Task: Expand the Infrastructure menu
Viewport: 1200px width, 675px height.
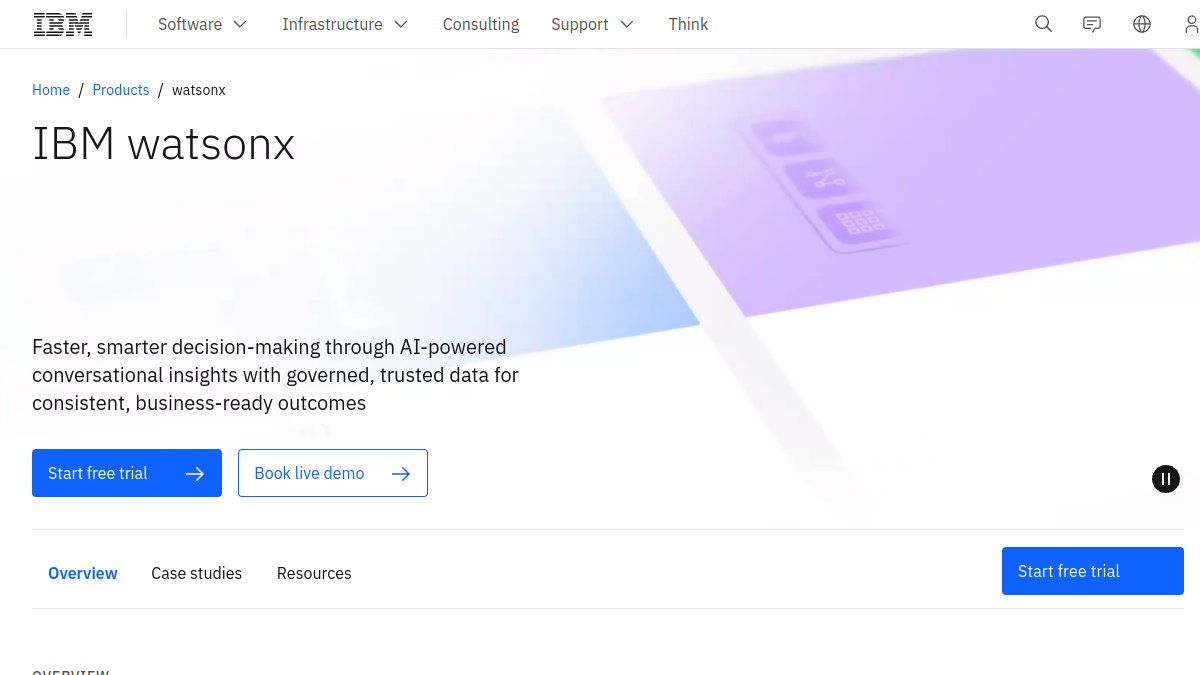Action: (345, 24)
